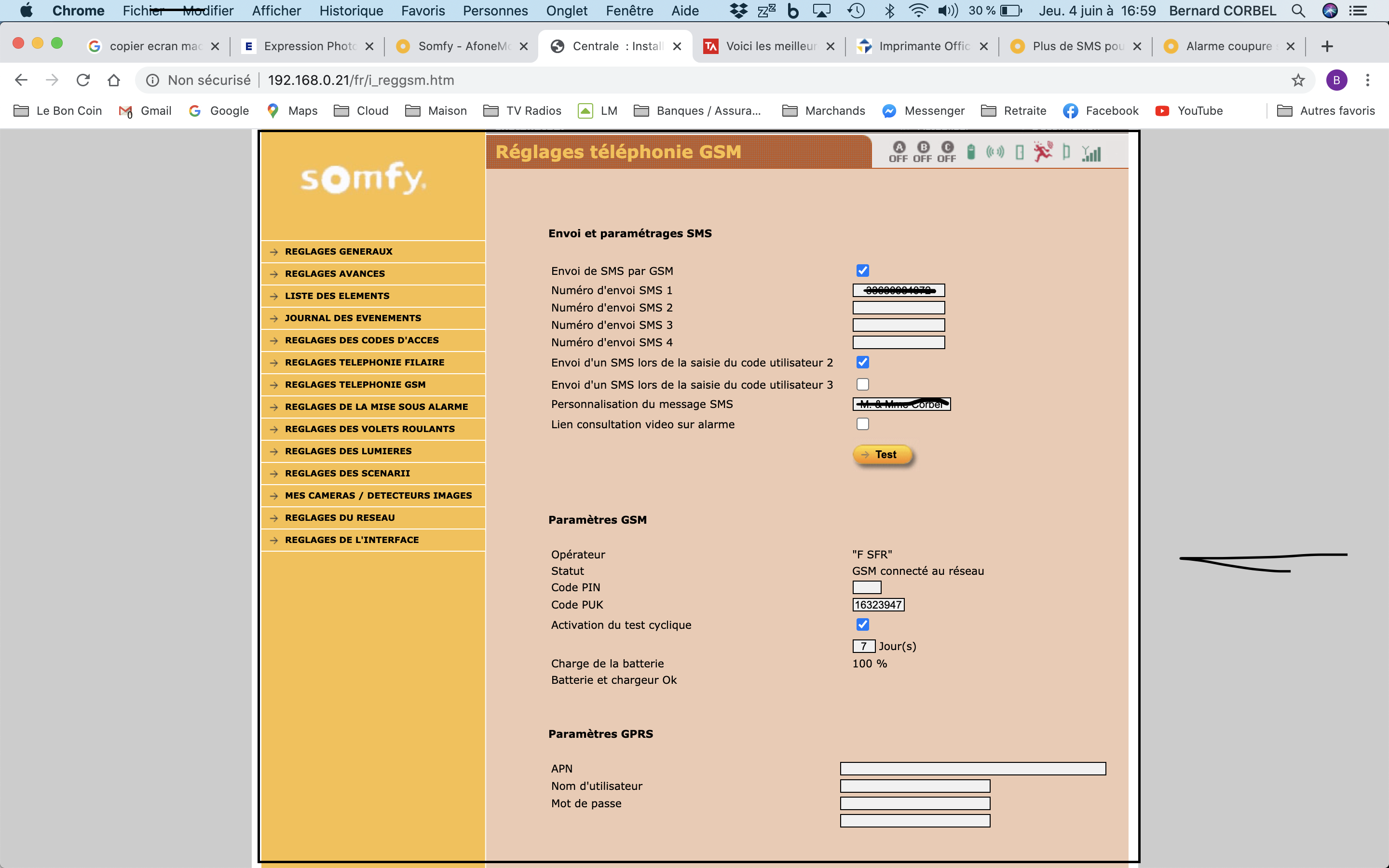1389x868 pixels.
Task: Click the Code PUK field
Action: [878, 605]
